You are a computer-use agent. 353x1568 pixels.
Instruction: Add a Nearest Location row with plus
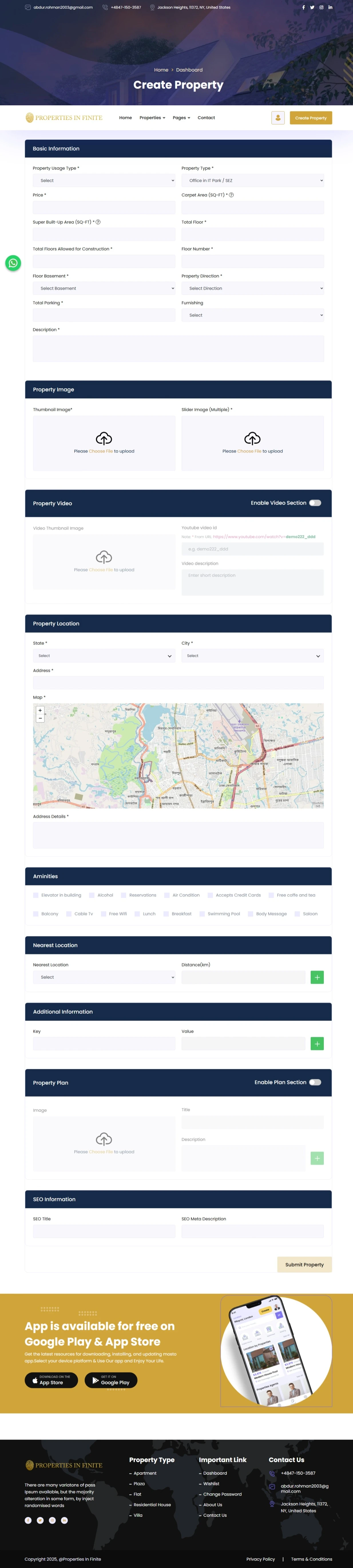pyautogui.click(x=317, y=977)
